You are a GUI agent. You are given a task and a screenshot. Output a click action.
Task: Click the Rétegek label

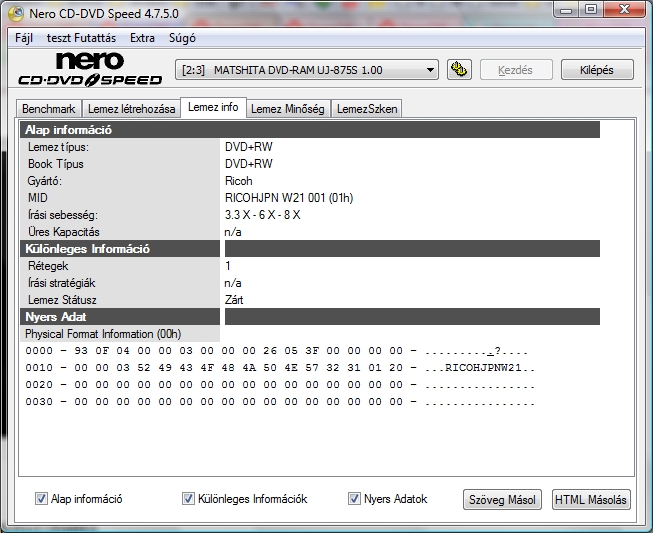point(48,266)
